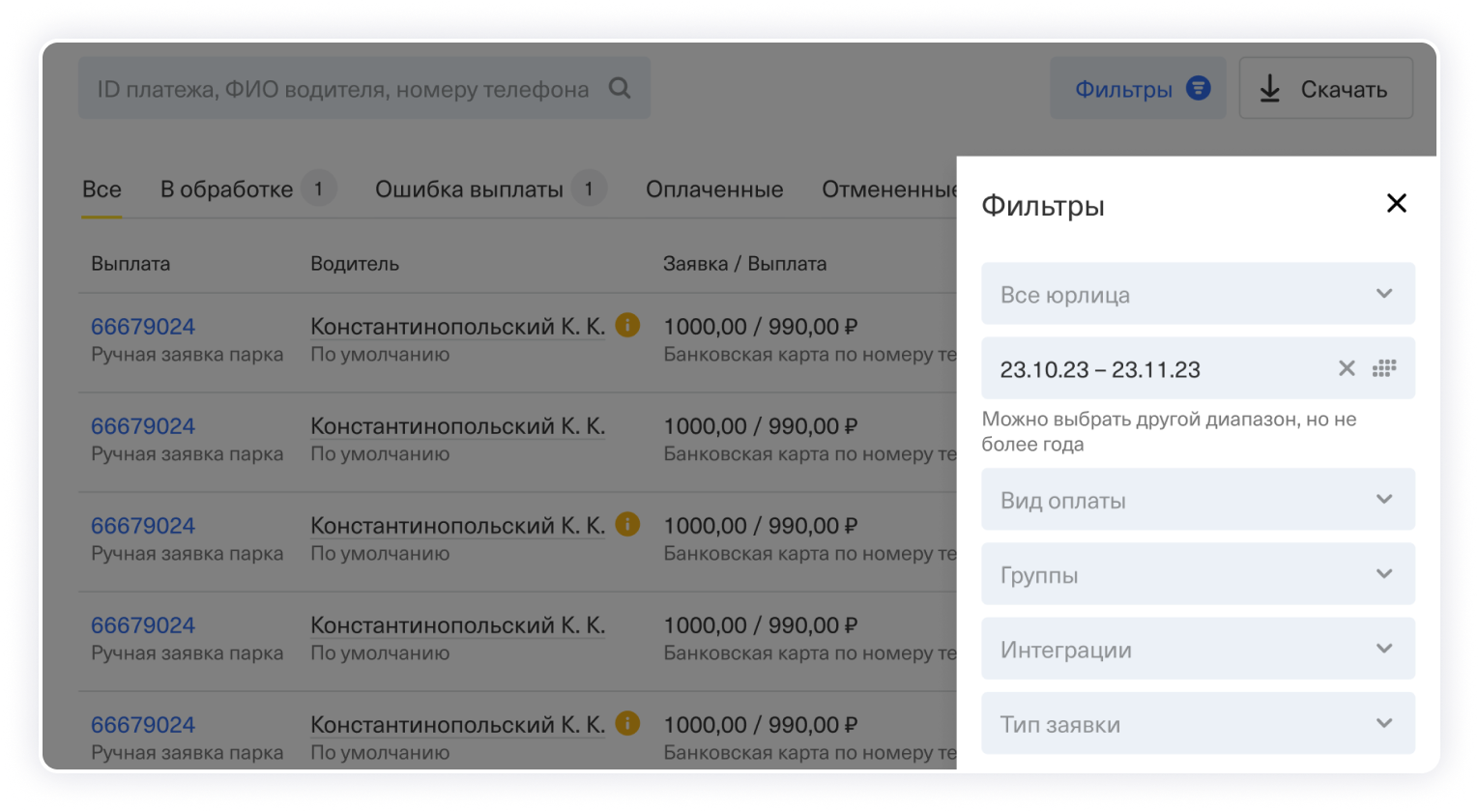Image resolution: width=1479 pixels, height=812 pixels.
Task: Open the Оплаченные tab
Action: [714, 189]
